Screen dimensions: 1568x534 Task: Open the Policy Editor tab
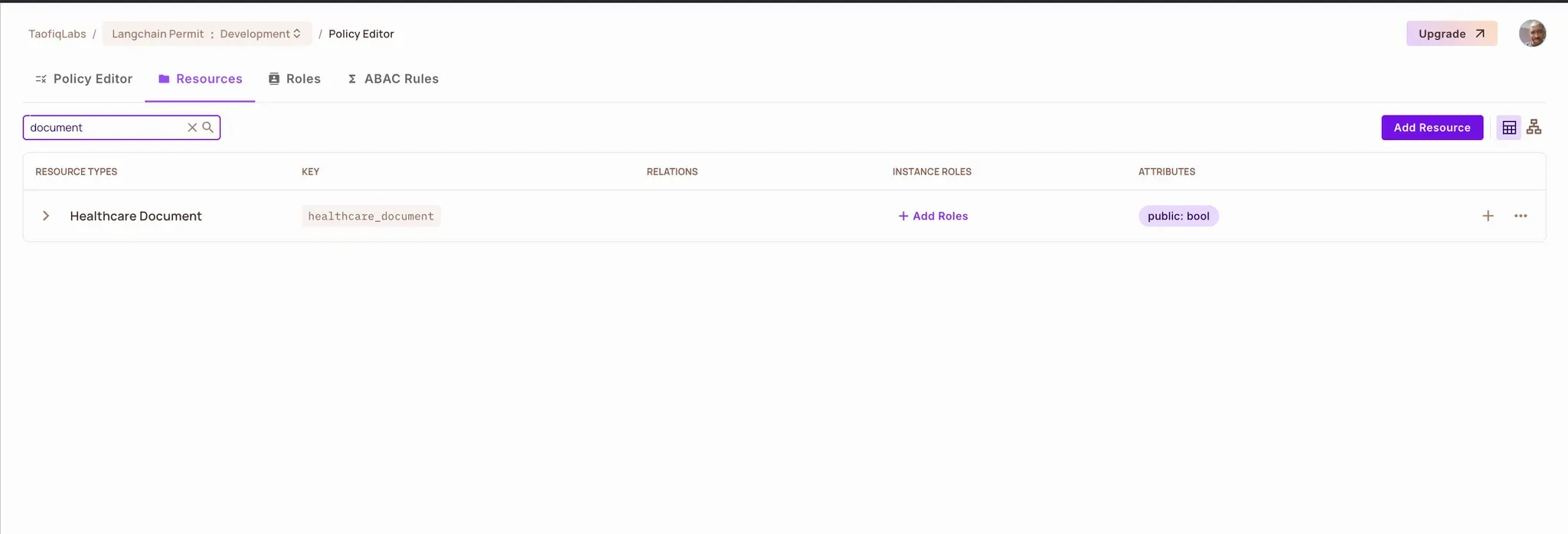84,79
